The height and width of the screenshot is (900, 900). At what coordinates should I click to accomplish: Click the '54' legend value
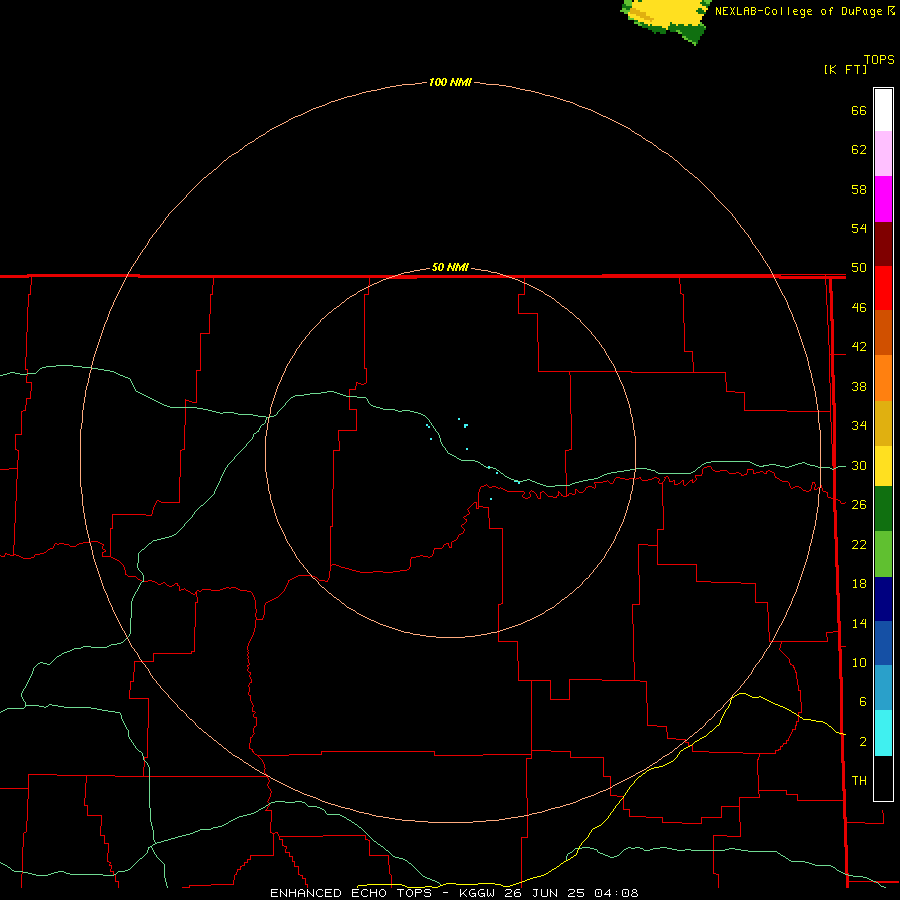click(859, 228)
